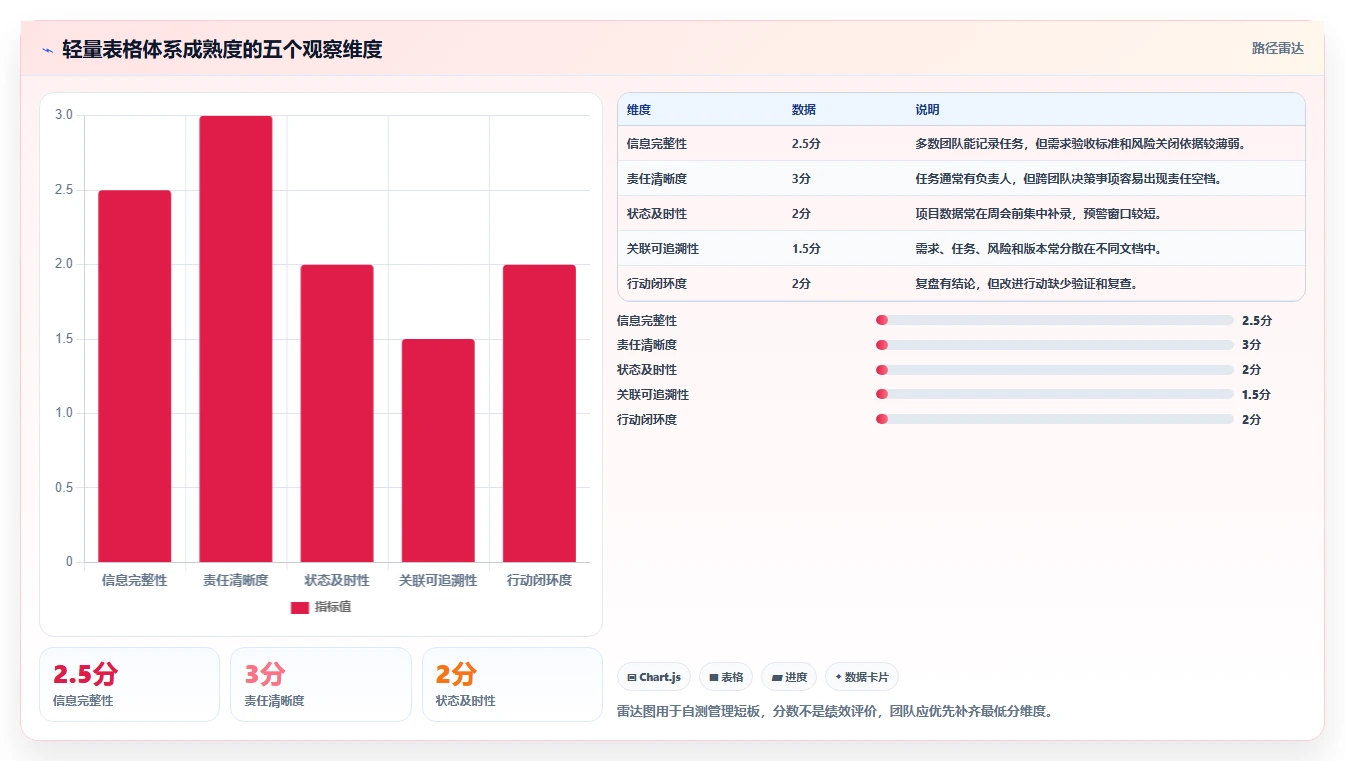Click the 状态及时性 progress bar

coord(1054,370)
